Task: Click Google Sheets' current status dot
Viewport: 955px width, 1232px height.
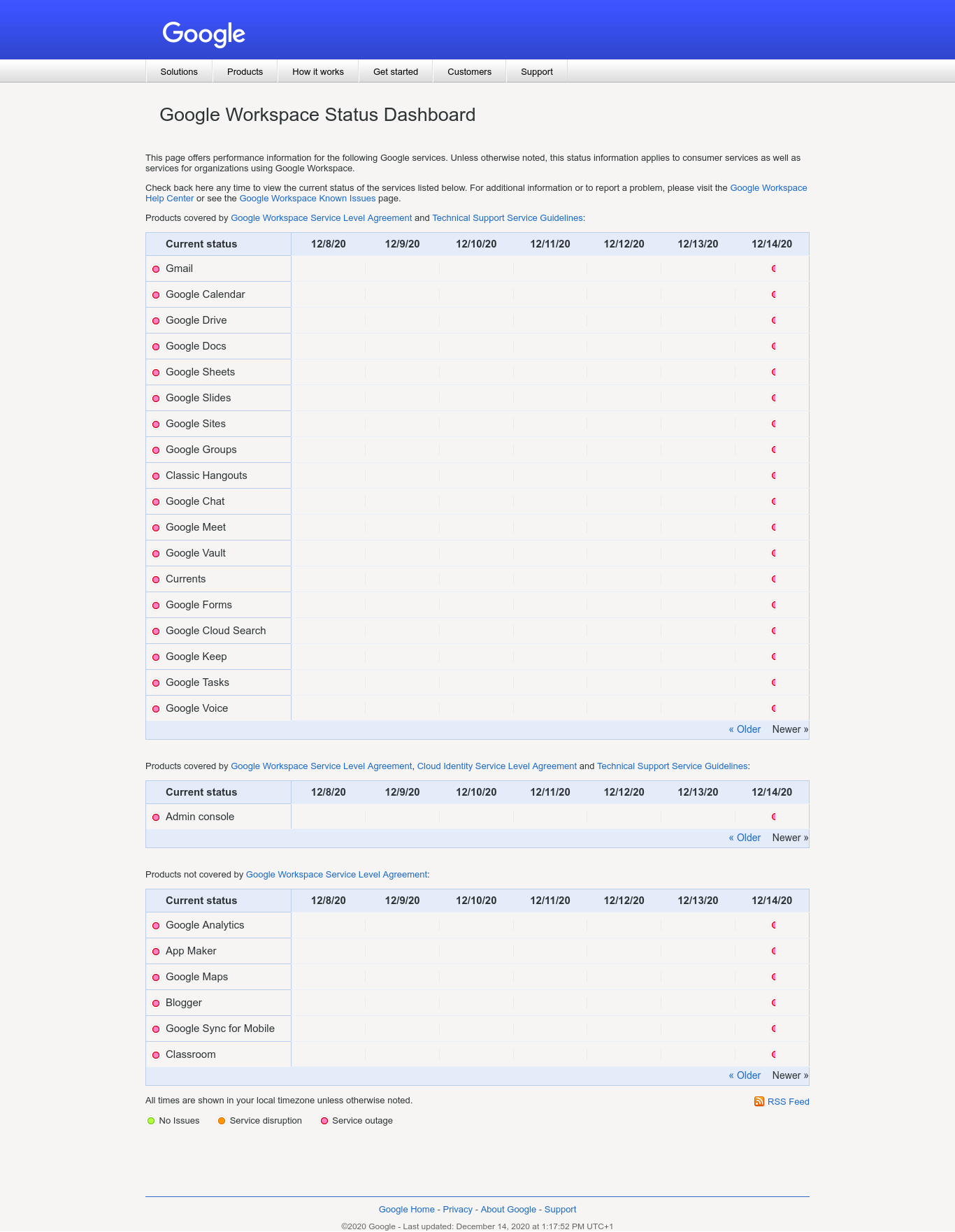Action: pyautogui.click(x=156, y=373)
